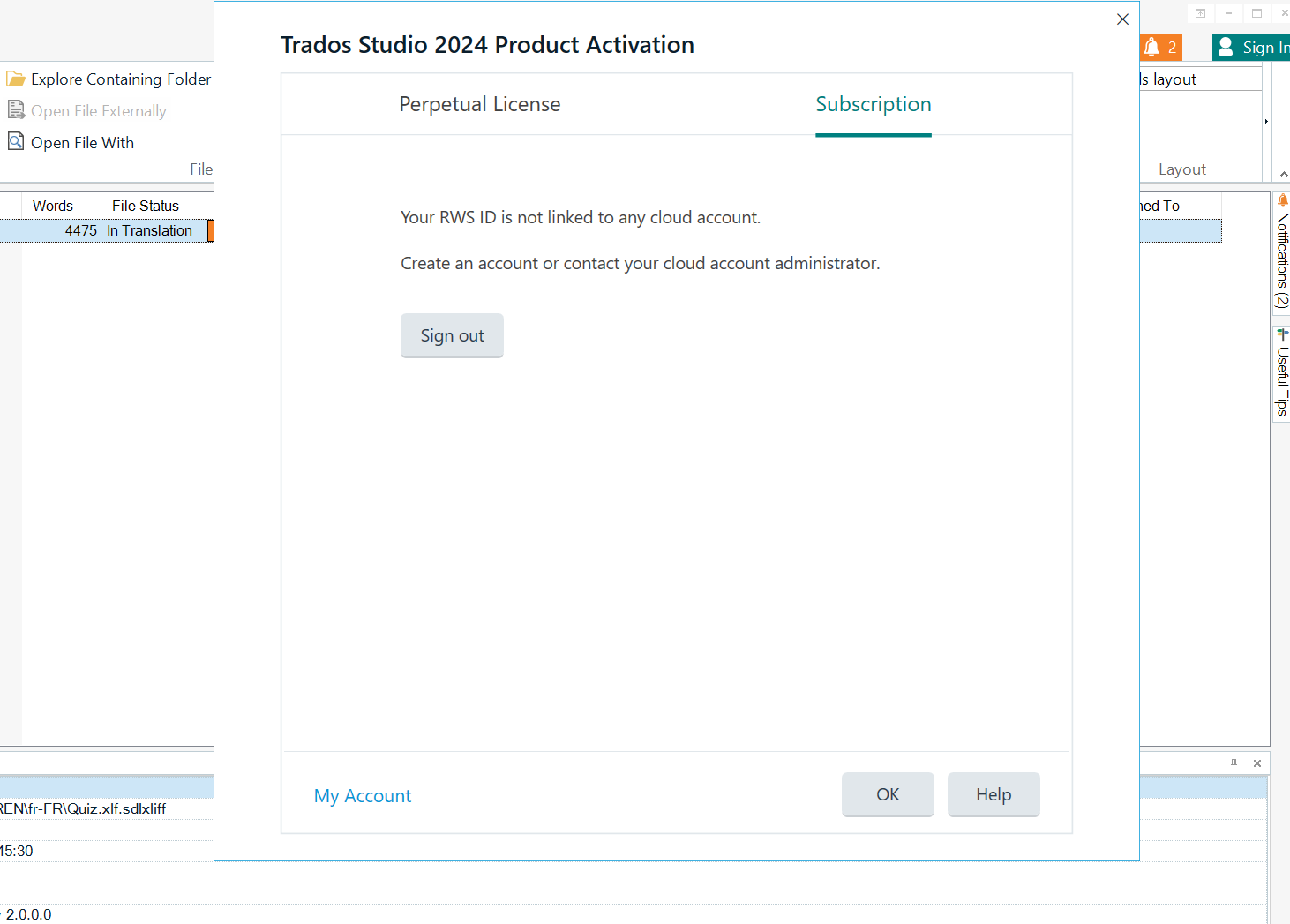Switch to the Perpetual License tab
Viewport: 1290px width, 924px height.
click(x=479, y=104)
